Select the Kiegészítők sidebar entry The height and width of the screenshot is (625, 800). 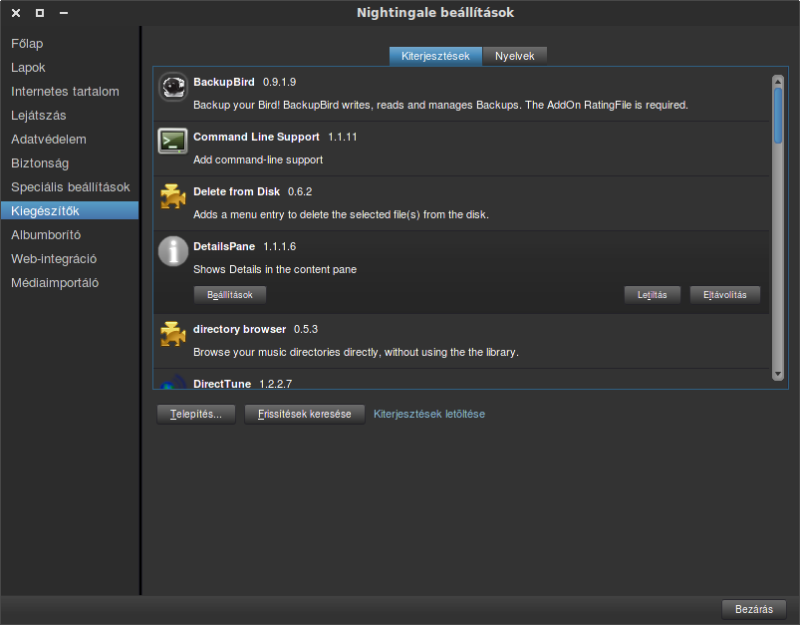click(x=69, y=211)
